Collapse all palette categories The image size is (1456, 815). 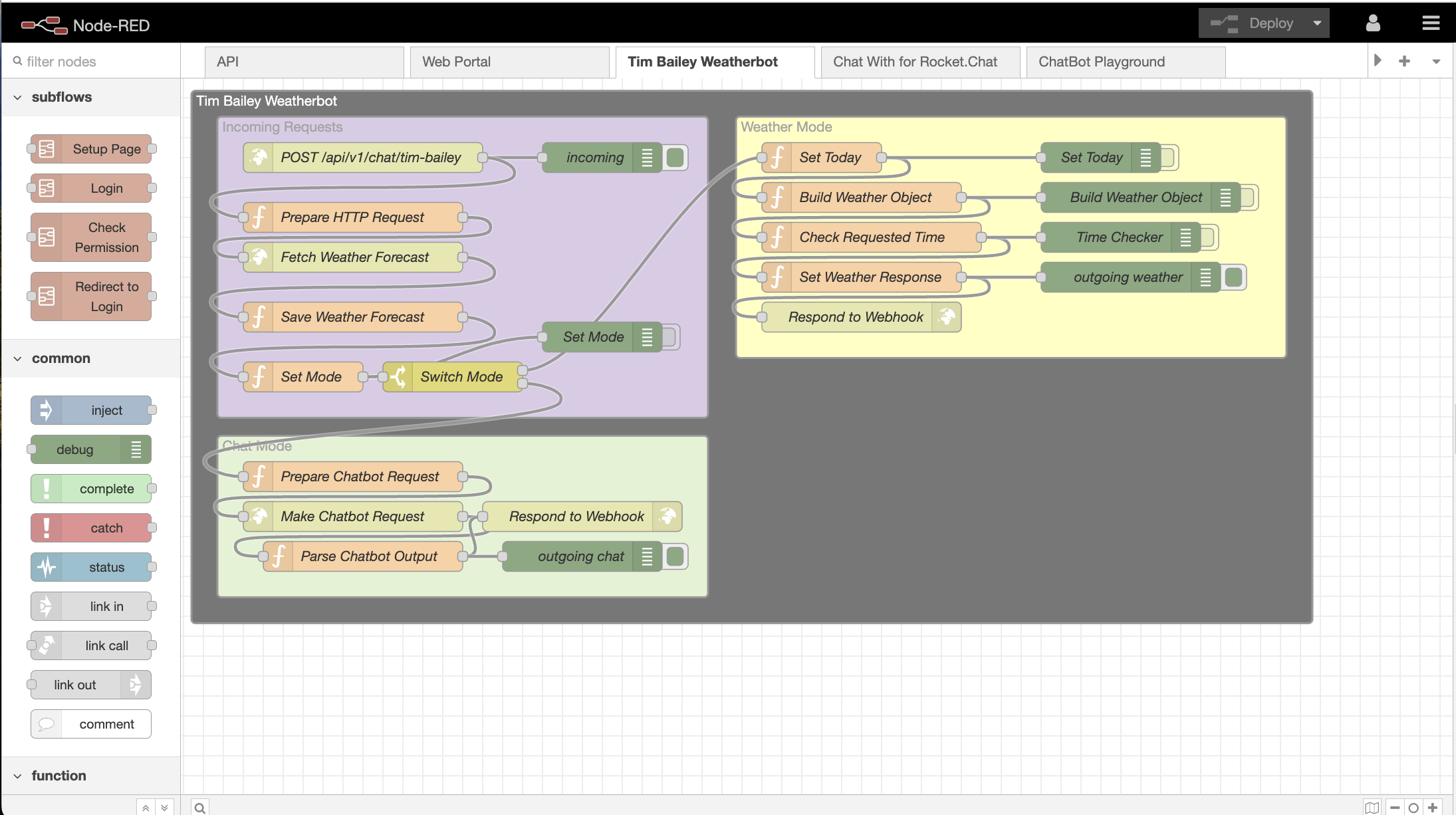tap(146, 808)
